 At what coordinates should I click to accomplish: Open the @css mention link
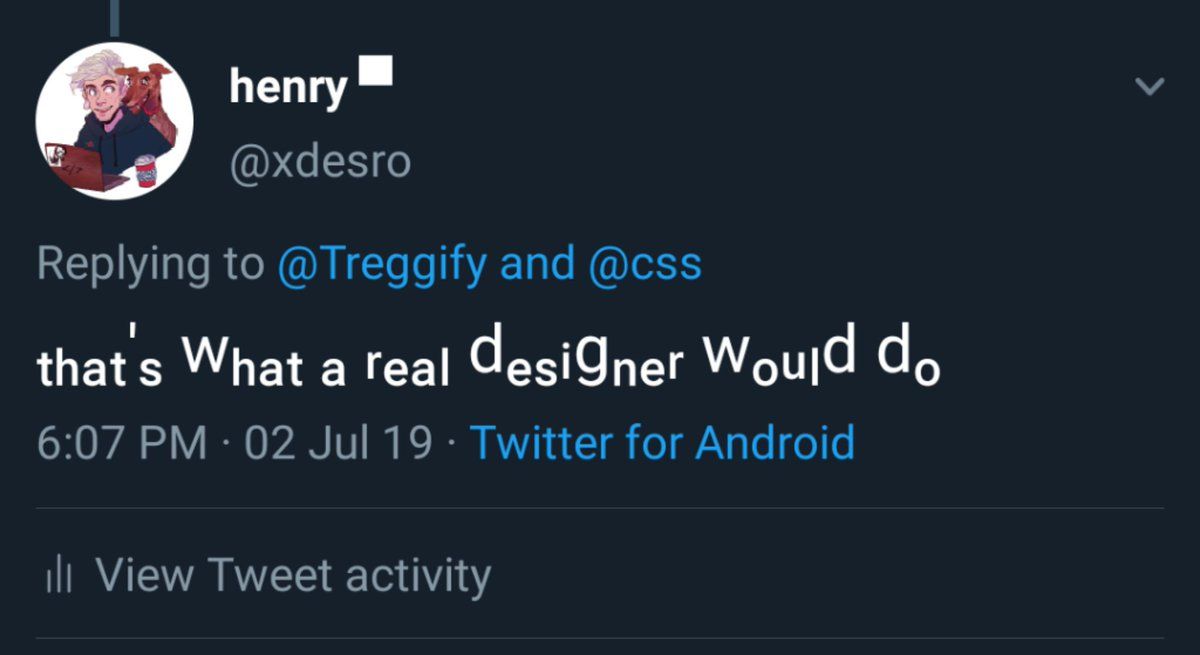click(646, 264)
